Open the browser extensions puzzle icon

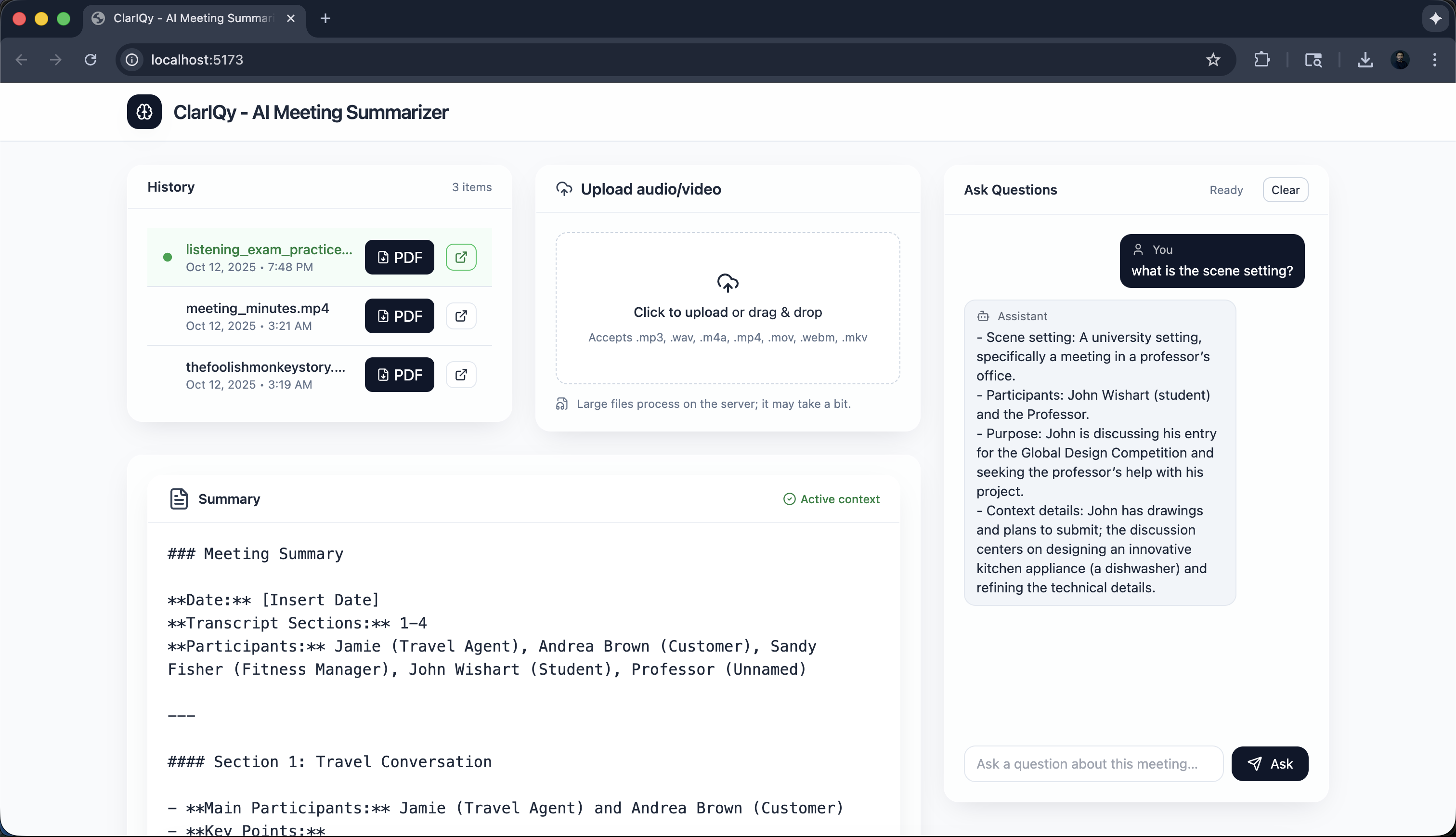pyautogui.click(x=1262, y=60)
